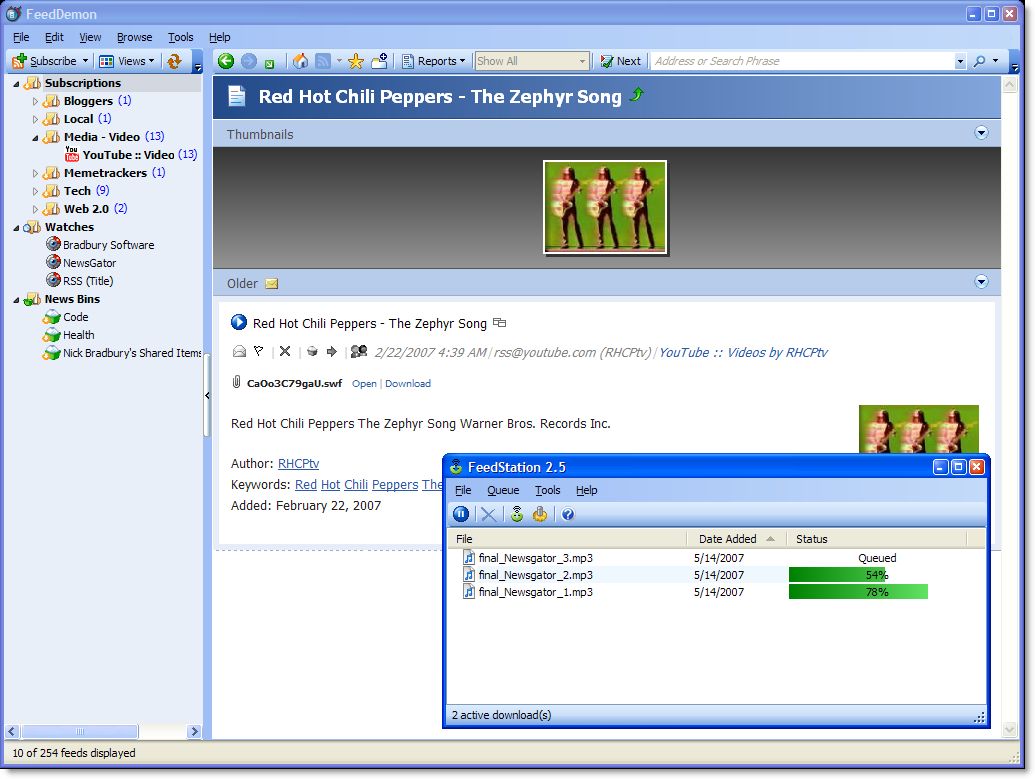Pause downloads in FeedStation

(x=461, y=514)
